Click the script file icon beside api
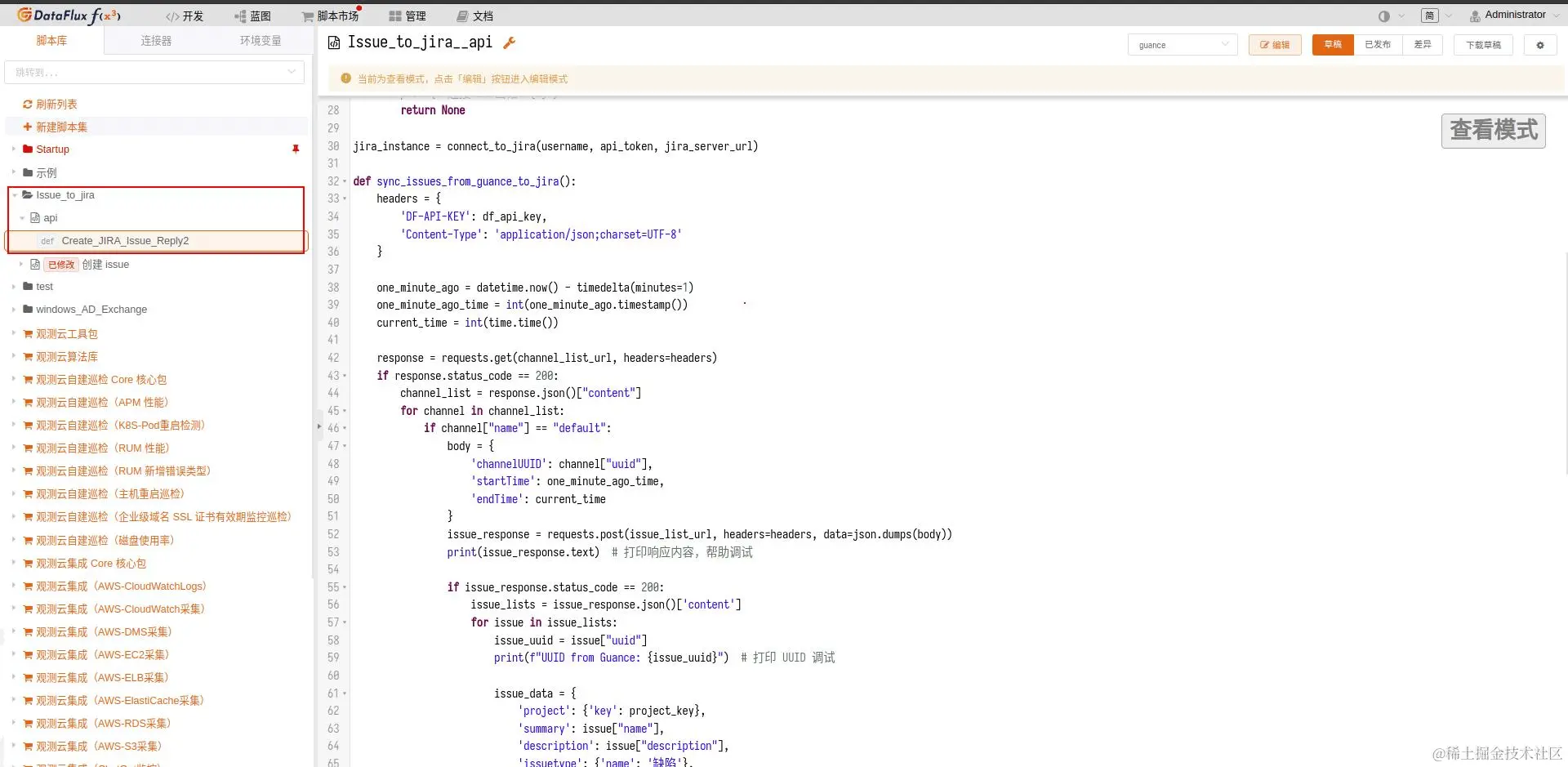 pos(35,218)
